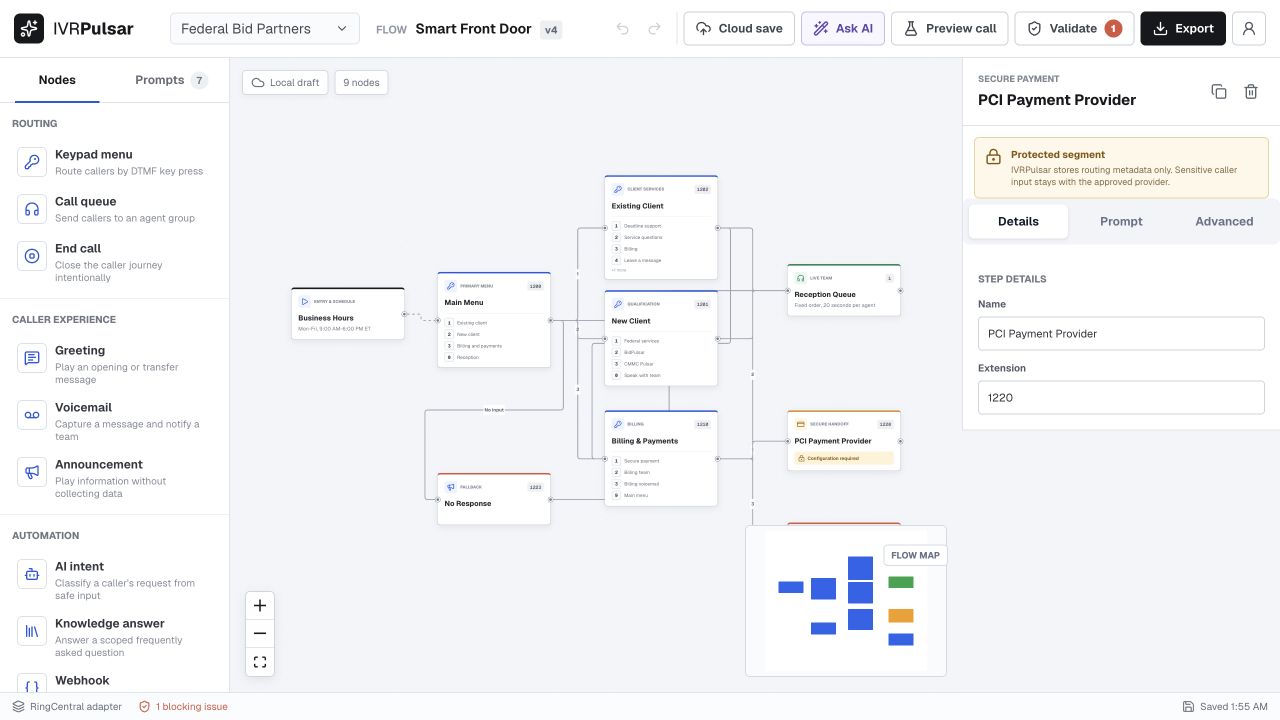
Task: Click the v4 version badge
Action: pyautogui.click(x=551, y=30)
